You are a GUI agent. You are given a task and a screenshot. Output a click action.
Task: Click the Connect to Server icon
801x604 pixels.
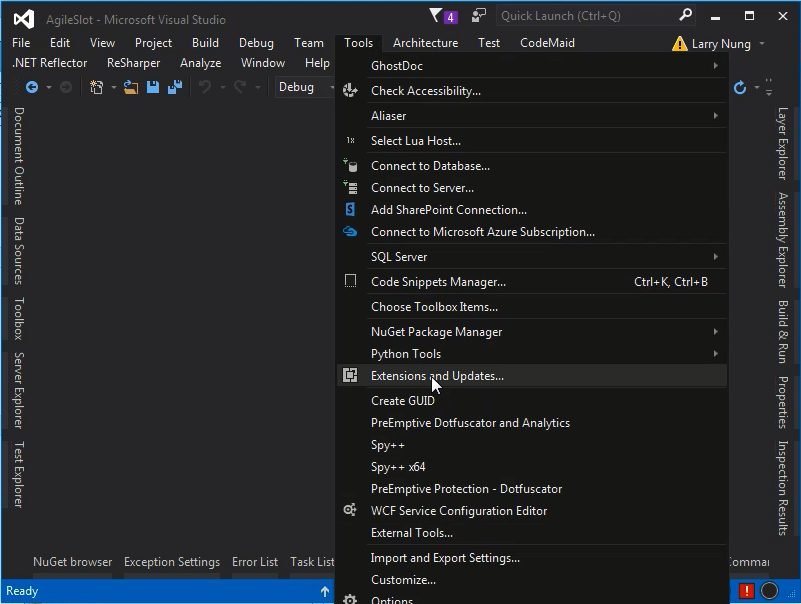[x=350, y=188]
